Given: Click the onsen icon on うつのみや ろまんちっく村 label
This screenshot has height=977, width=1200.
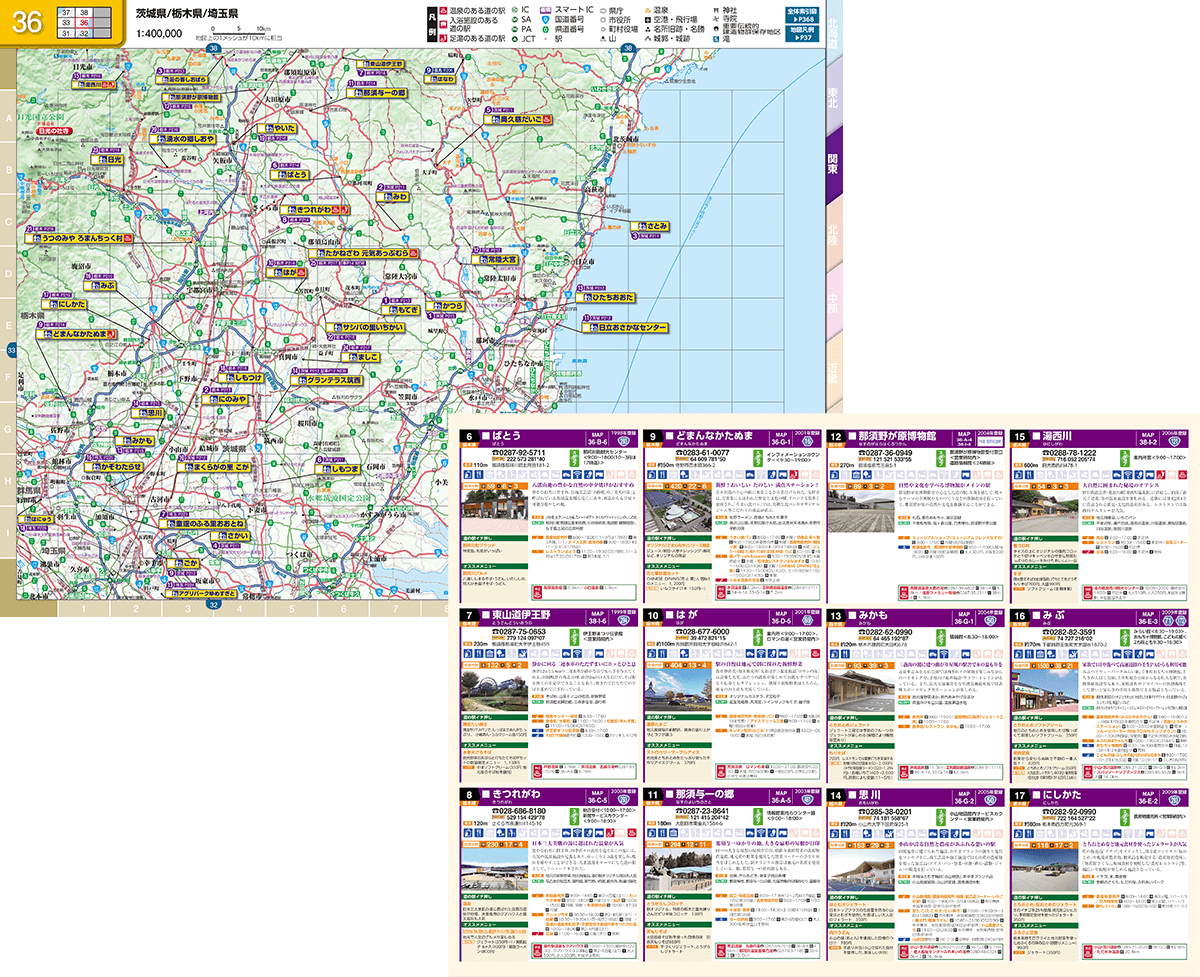Looking at the screenshot, I should (x=128, y=240).
